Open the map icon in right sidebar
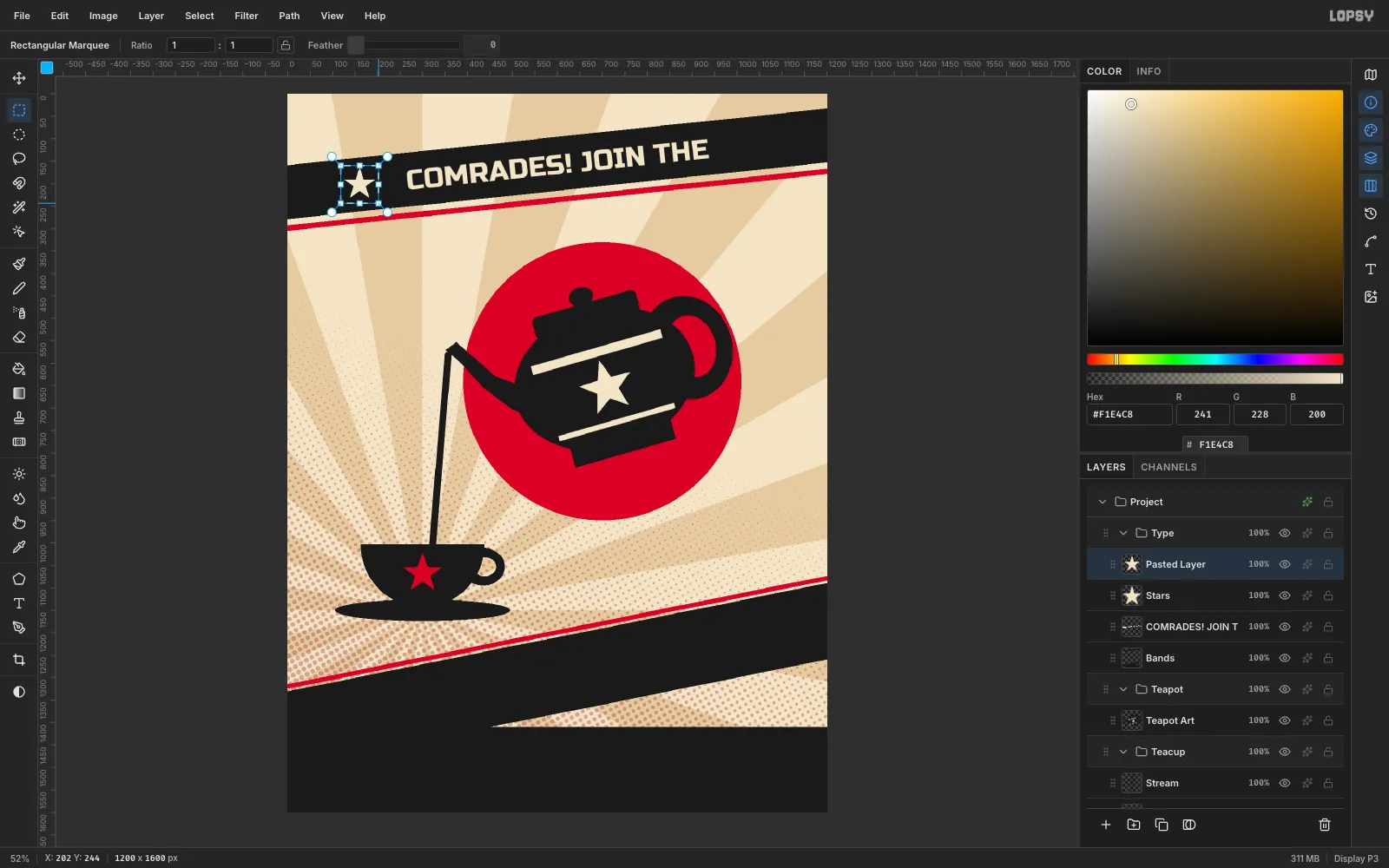Viewport: 1389px width, 868px height. point(1371,75)
